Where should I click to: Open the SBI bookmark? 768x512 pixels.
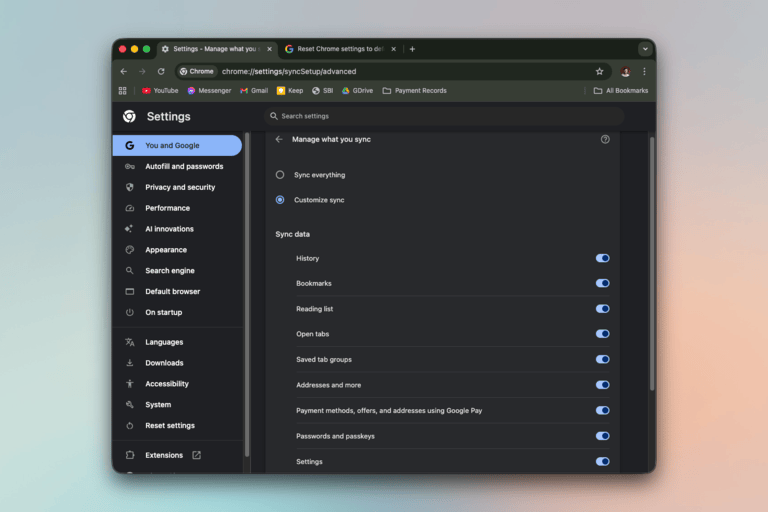[x=322, y=91]
